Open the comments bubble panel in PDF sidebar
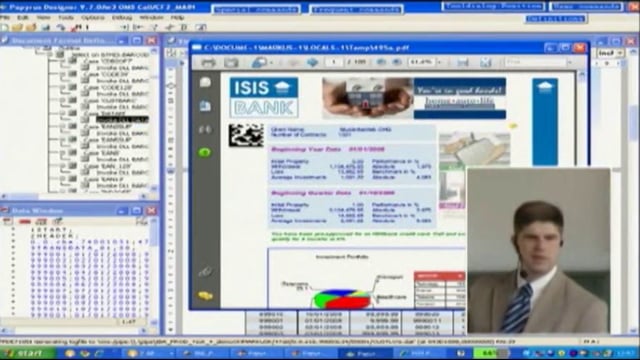 tap(205, 82)
